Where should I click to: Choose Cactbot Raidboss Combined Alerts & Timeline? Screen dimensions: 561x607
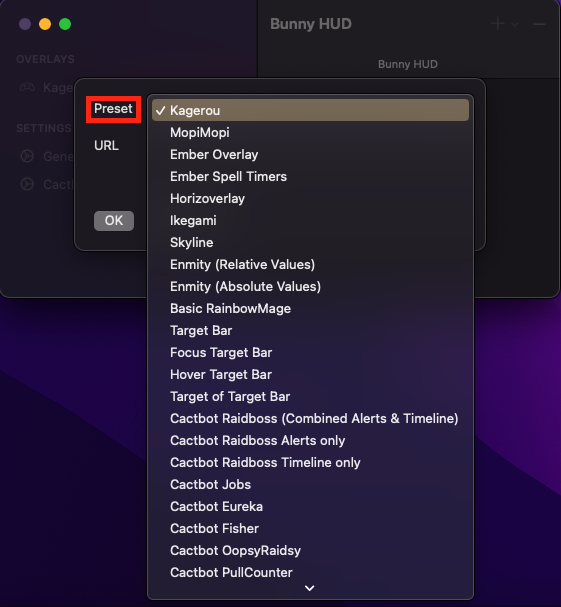(310, 418)
